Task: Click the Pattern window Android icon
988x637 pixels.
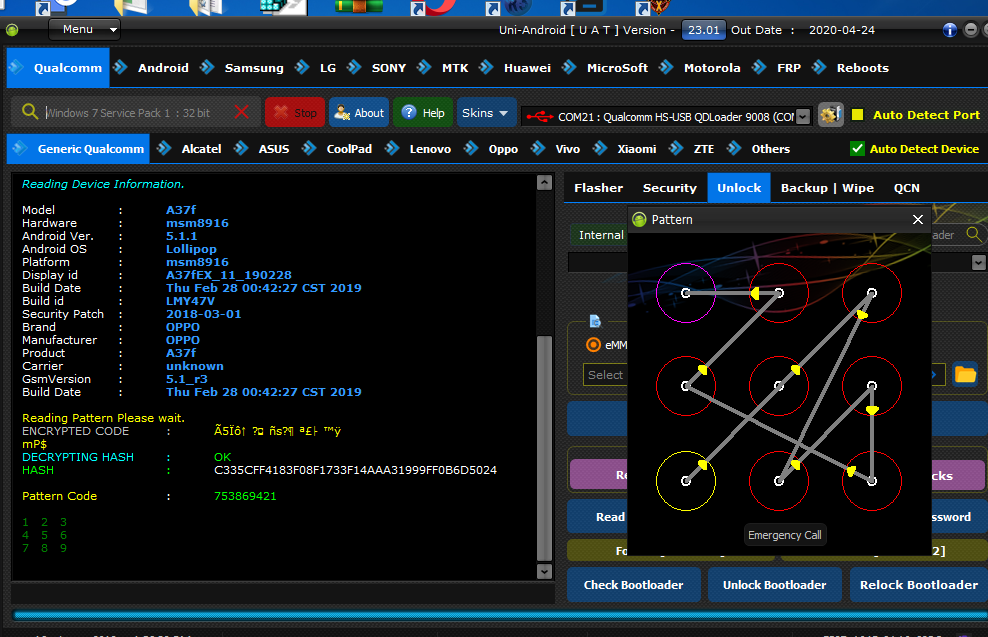Action: [639, 219]
